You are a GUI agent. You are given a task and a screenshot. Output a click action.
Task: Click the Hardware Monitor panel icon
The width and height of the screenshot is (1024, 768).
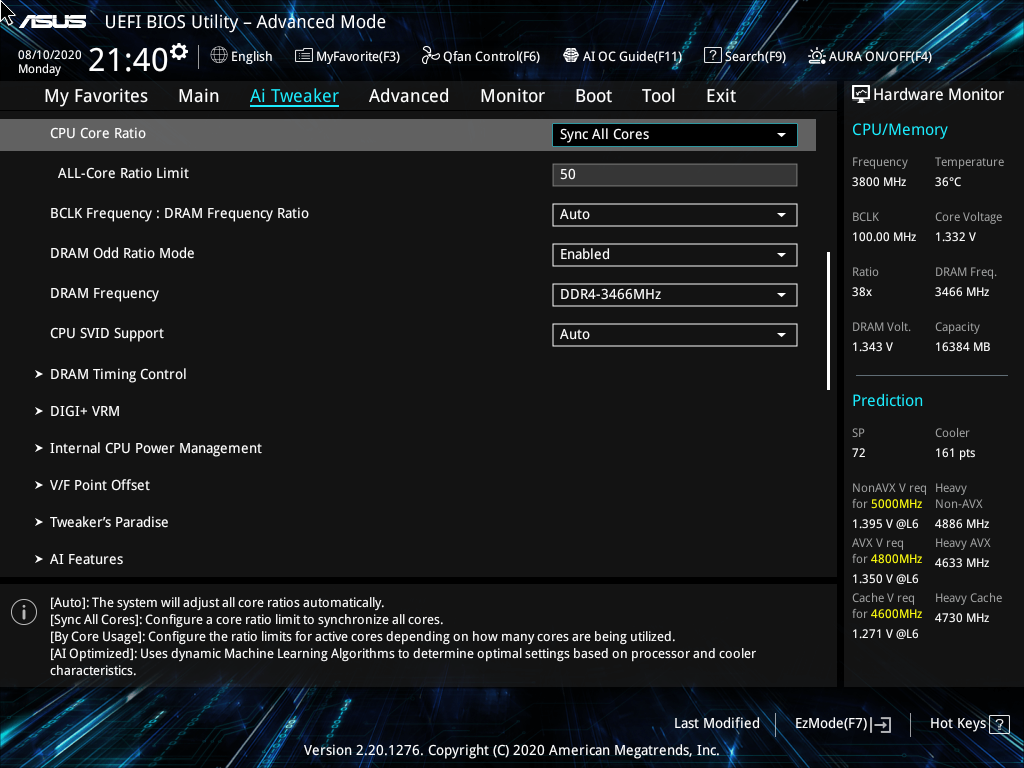click(x=861, y=93)
